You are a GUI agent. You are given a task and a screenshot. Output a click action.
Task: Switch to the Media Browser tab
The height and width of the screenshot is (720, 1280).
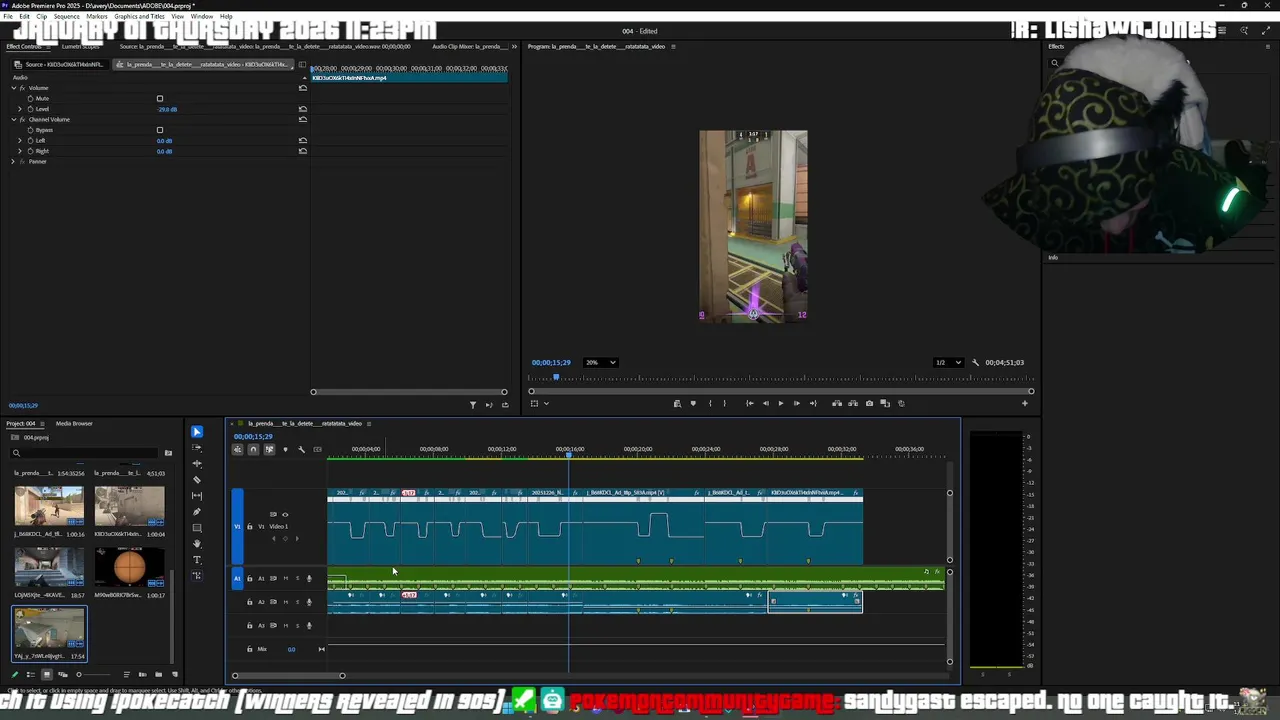click(74, 423)
